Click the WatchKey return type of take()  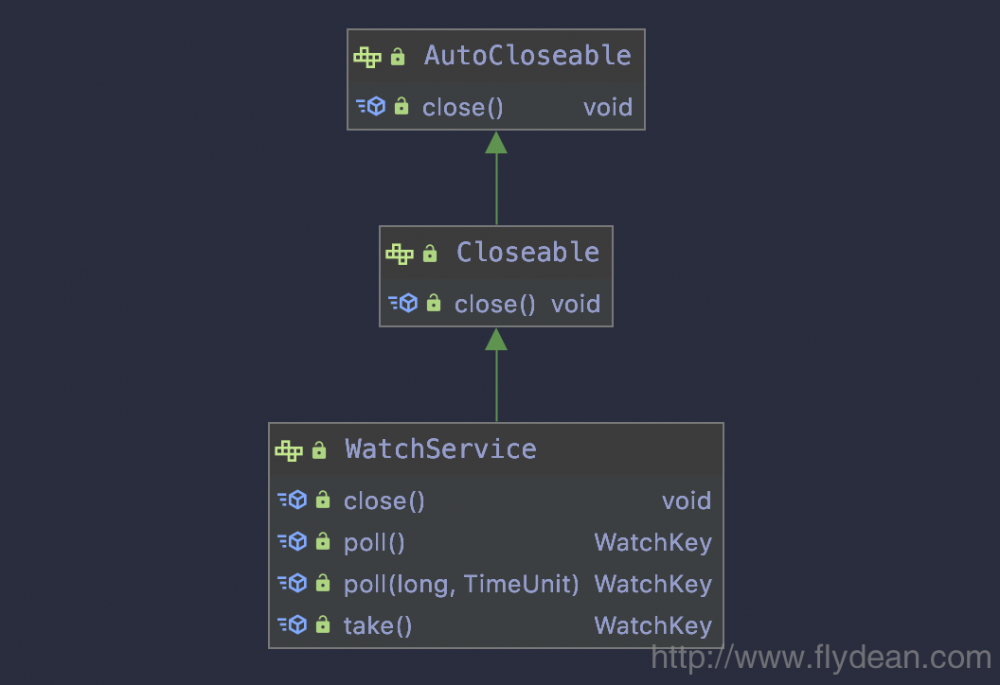[653, 626]
